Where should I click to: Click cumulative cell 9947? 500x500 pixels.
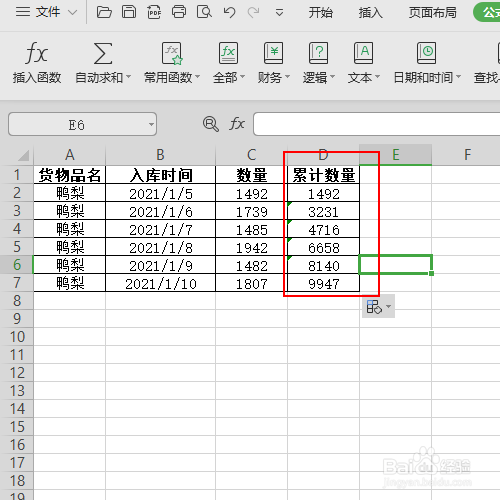323,283
